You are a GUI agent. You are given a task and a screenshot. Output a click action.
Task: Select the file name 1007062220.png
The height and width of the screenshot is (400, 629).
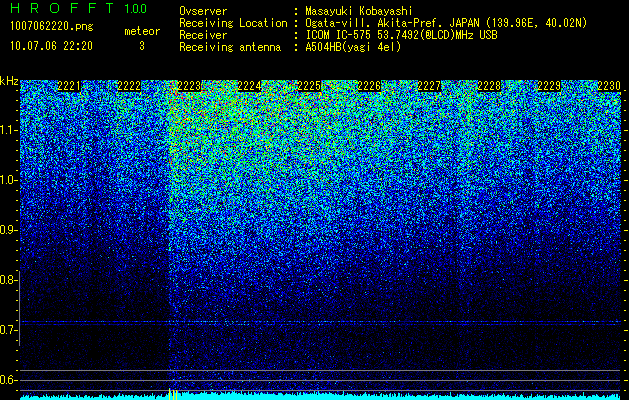[52, 27]
